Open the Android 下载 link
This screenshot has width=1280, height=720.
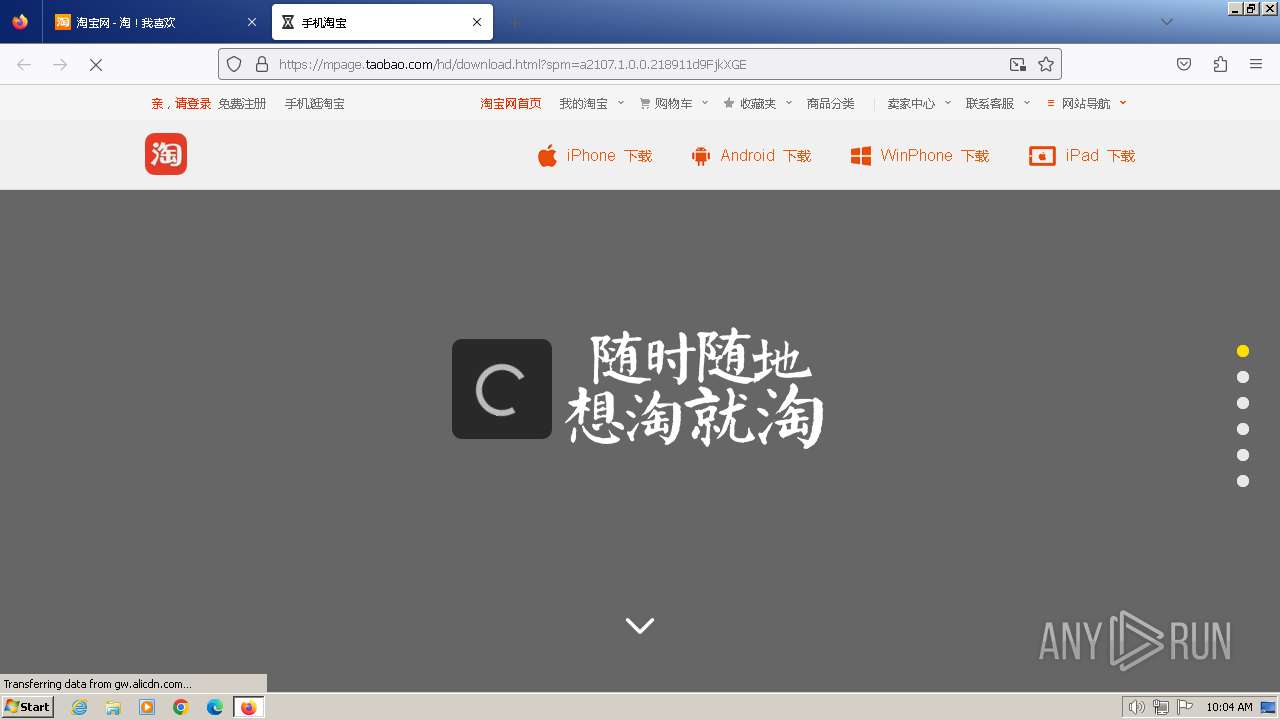pyautogui.click(x=766, y=156)
